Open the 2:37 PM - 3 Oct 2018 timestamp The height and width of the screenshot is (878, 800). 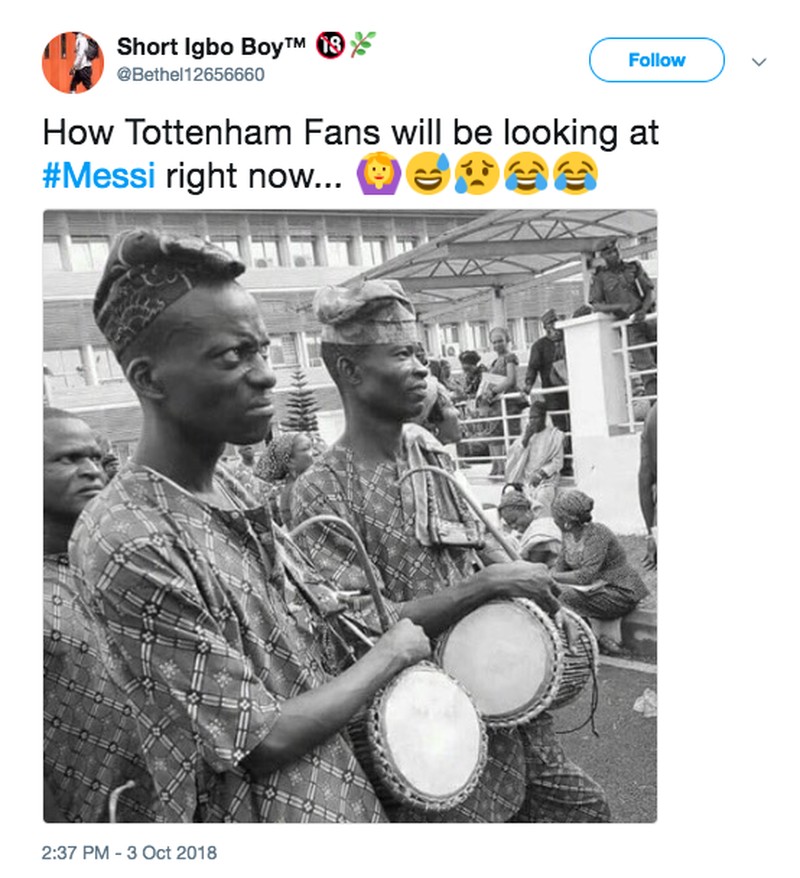click(x=129, y=853)
